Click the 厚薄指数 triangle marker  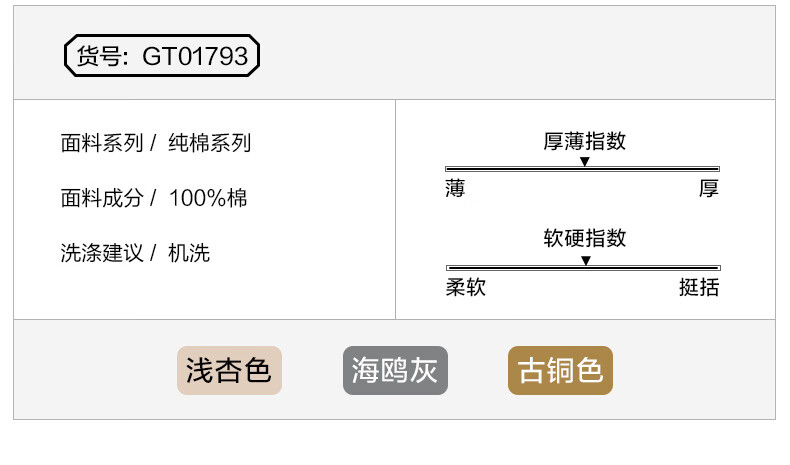click(x=584, y=161)
